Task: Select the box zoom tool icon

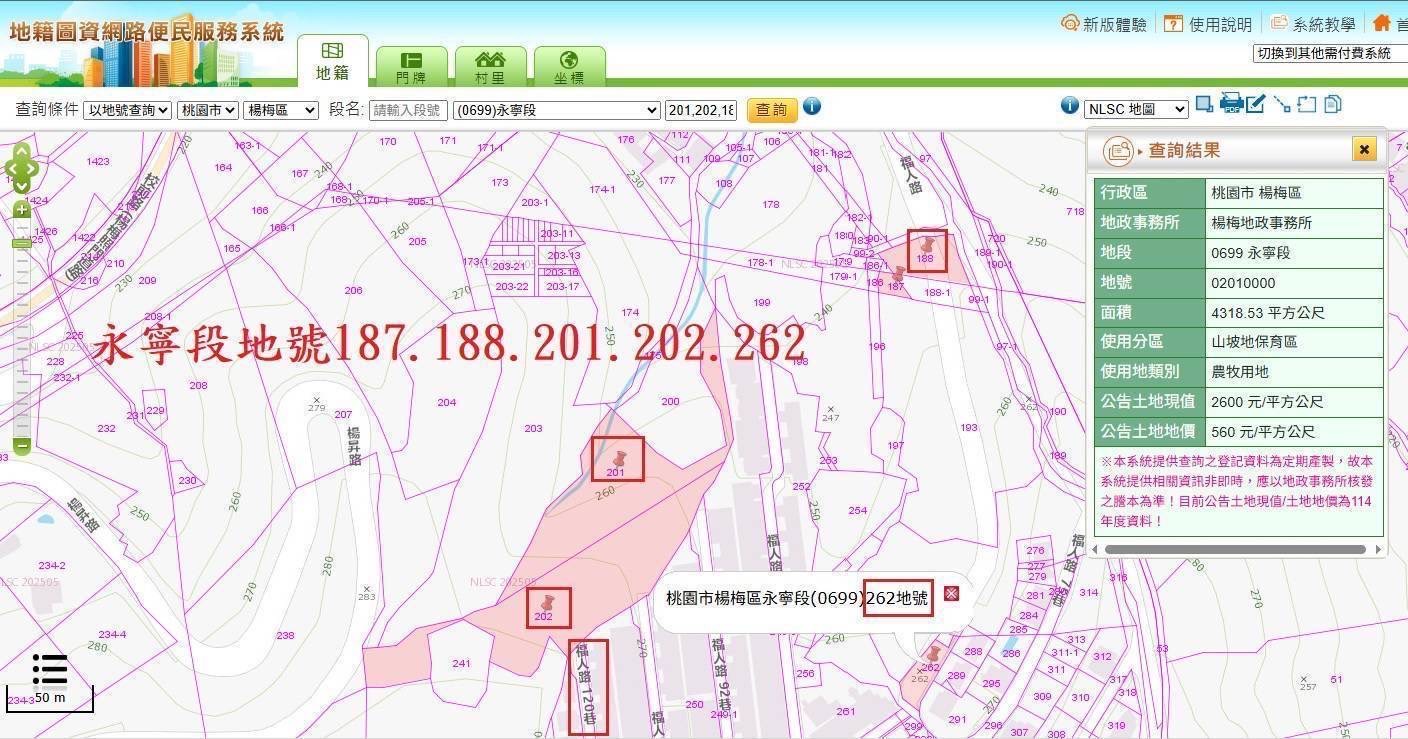Action: click(1204, 103)
